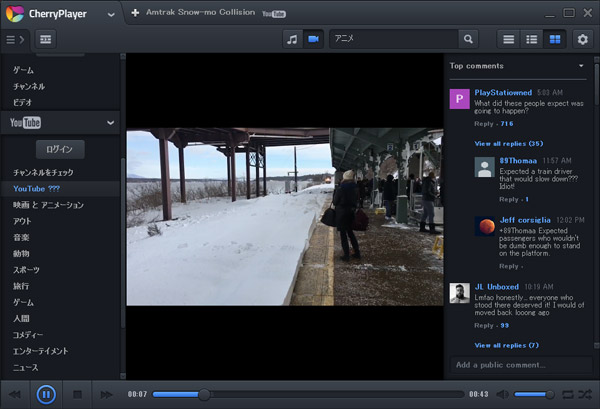This screenshot has width=600, height=409.
Task: Open the Top comments sort dropdown
Action: click(x=581, y=66)
